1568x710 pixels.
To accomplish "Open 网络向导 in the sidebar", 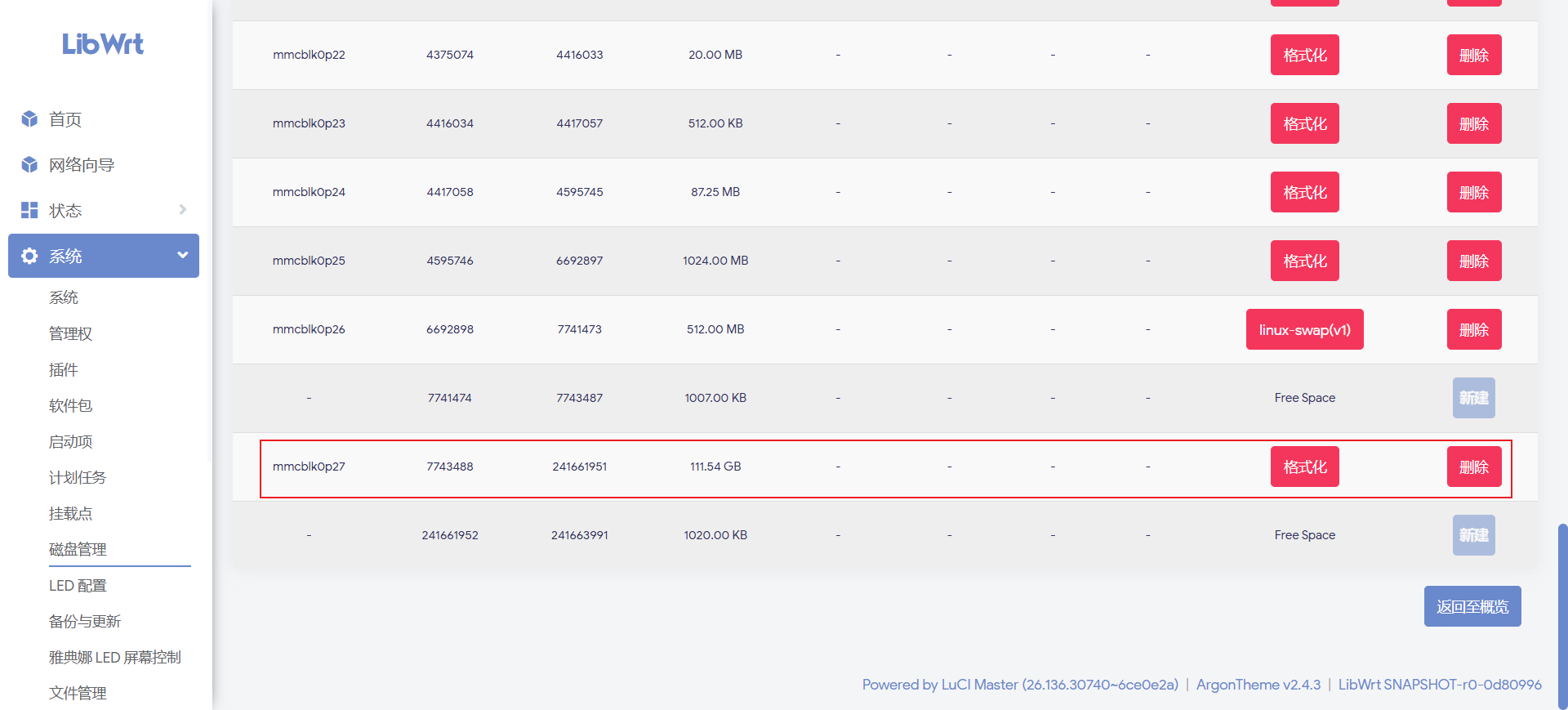I will point(82,165).
